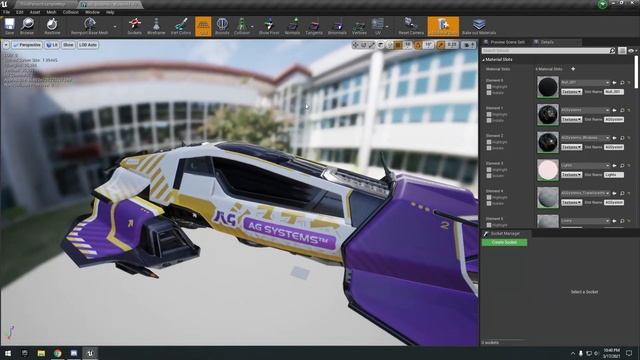640x360 pixels.
Task: Open the File menu
Action: (x=7, y=12)
